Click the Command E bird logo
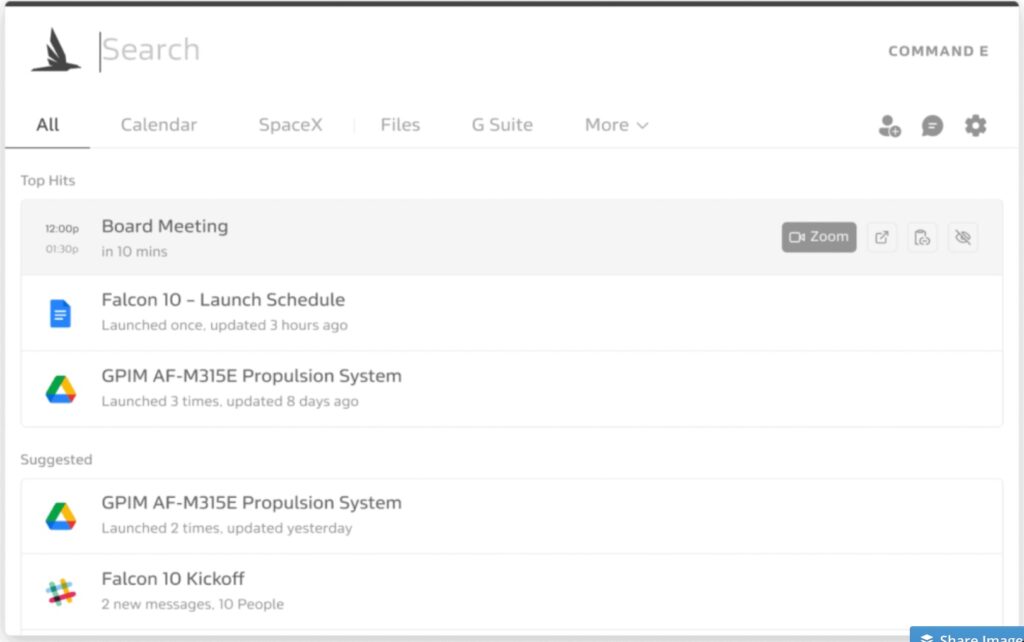The height and width of the screenshot is (642, 1024). pos(56,50)
